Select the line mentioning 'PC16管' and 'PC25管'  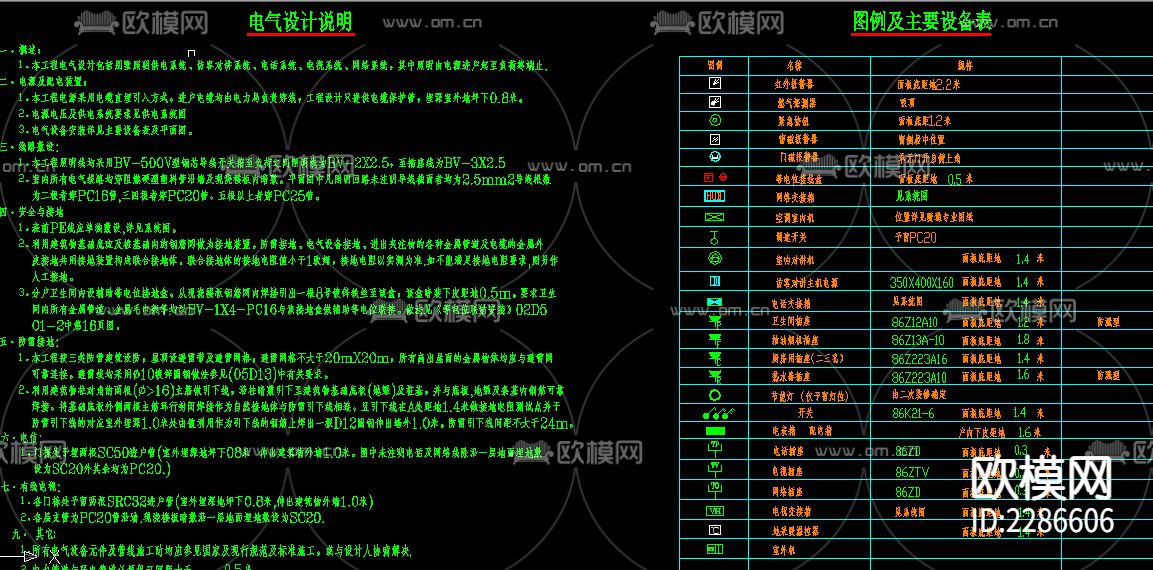[x=174, y=196]
